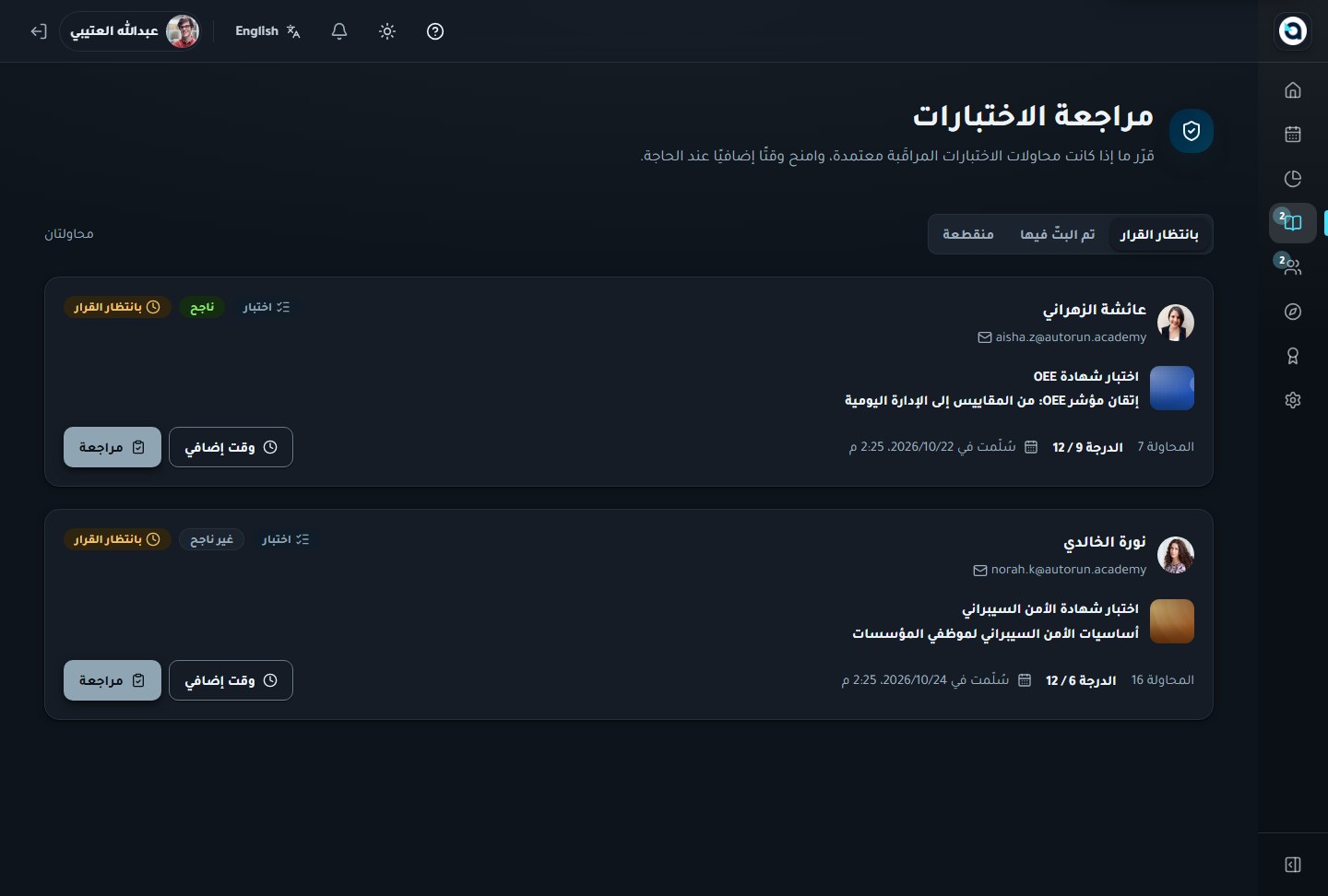Click وقت إضافي for نورة الخالدي
Viewport: 1328px width, 896px height.
point(231,680)
